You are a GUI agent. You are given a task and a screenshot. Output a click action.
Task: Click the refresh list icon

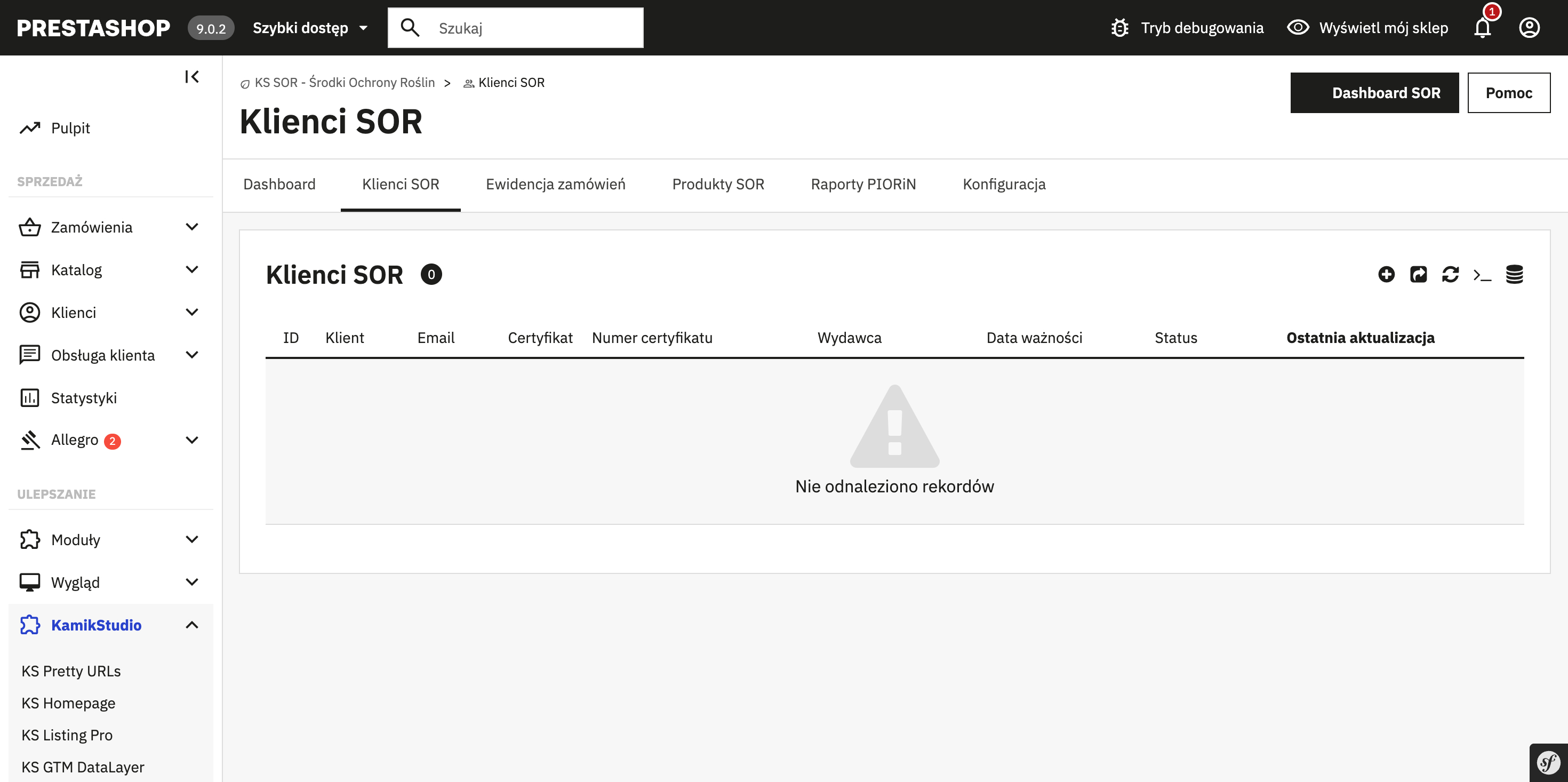1450,275
